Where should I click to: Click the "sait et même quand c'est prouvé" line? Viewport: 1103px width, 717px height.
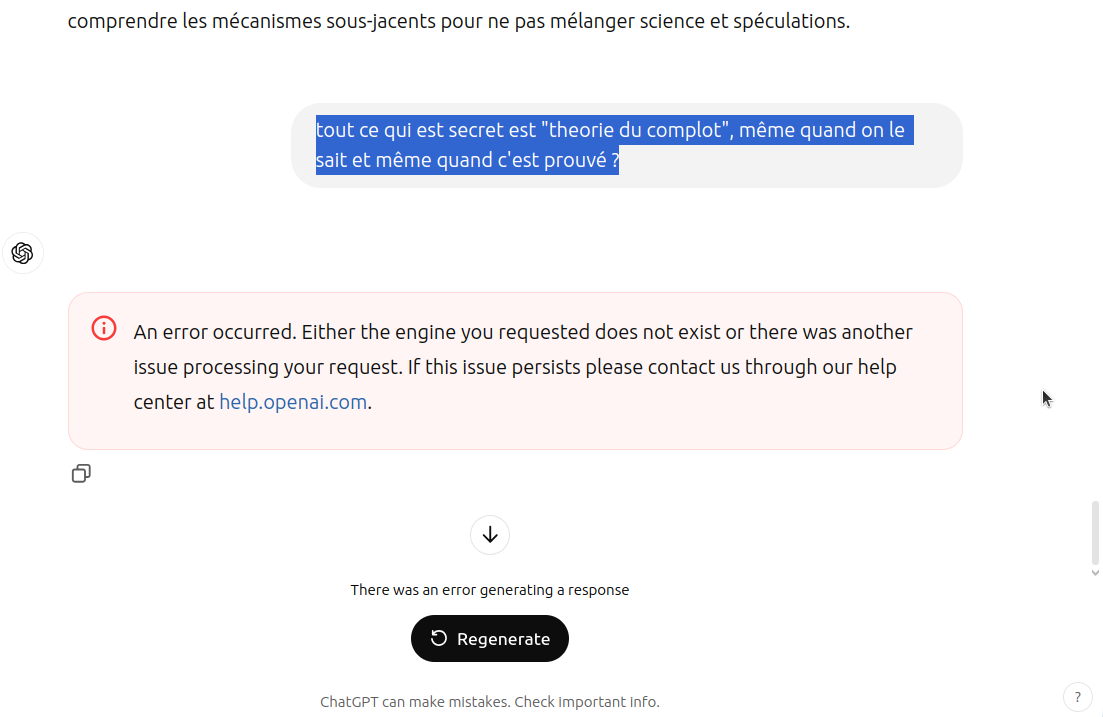coord(467,160)
